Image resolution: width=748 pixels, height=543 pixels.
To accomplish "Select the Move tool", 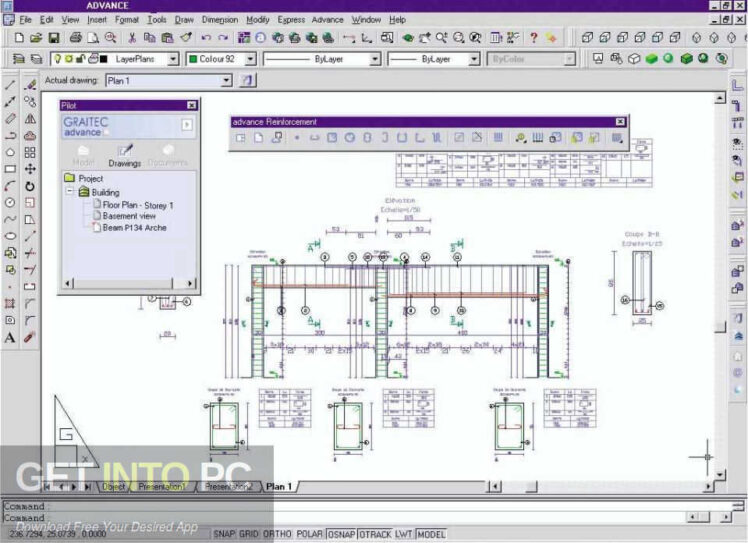I will click(x=30, y=169).
